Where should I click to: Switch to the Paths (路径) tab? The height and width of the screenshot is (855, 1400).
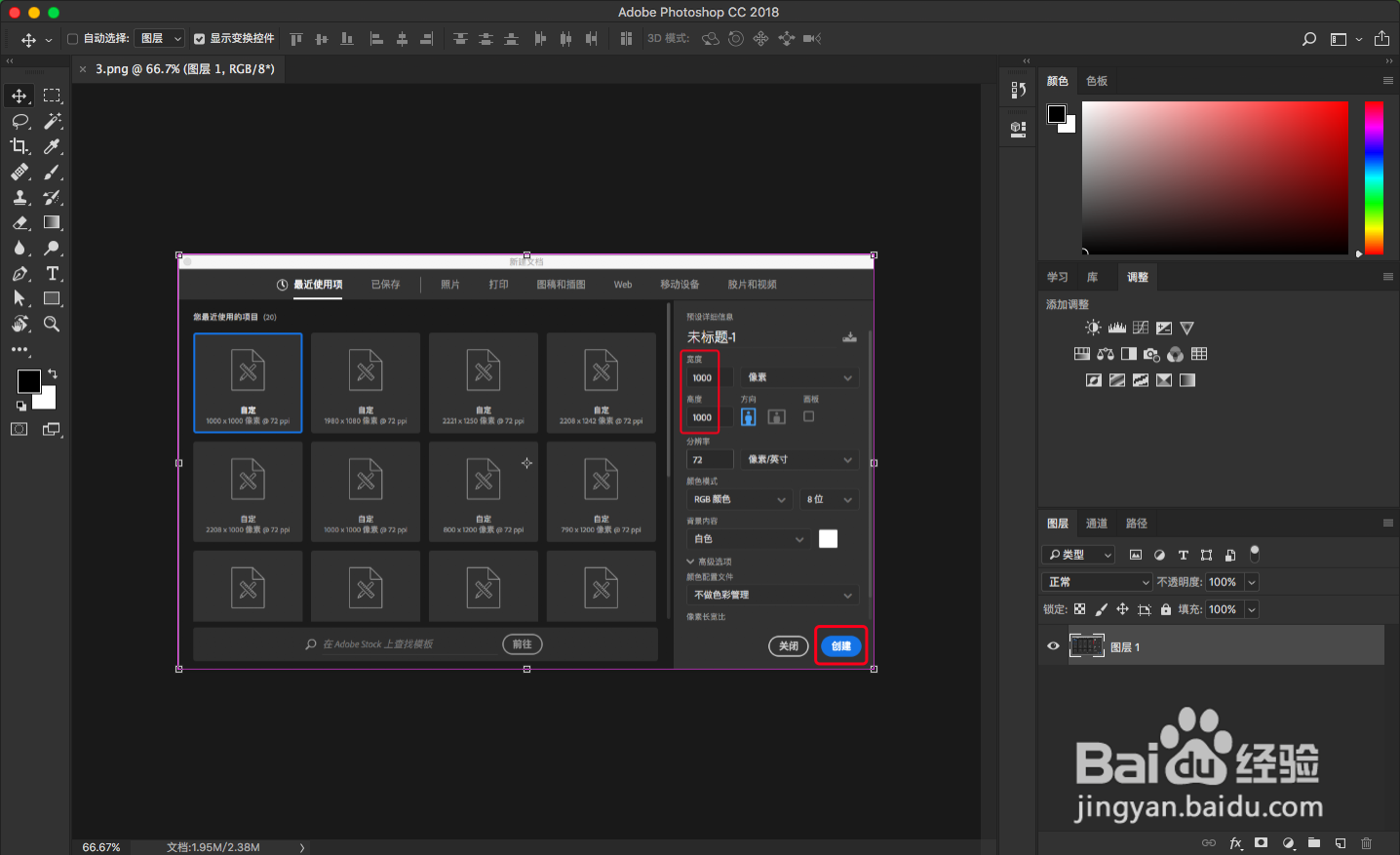(x=1137, y=524)
